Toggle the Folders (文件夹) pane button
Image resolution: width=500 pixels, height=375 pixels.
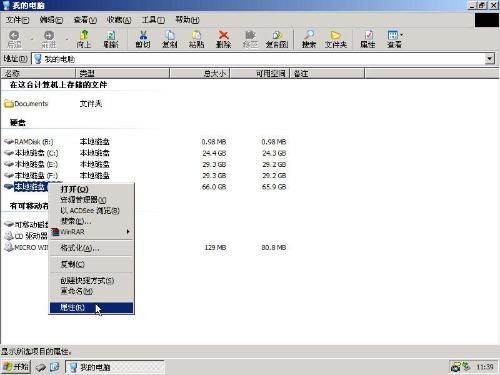[x=336, y=39]
